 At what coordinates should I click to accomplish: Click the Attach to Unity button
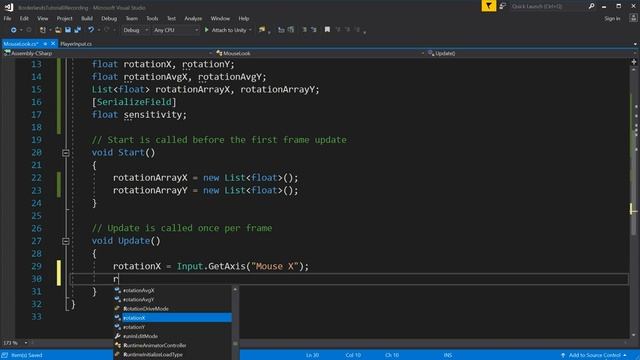coord(225,30)
